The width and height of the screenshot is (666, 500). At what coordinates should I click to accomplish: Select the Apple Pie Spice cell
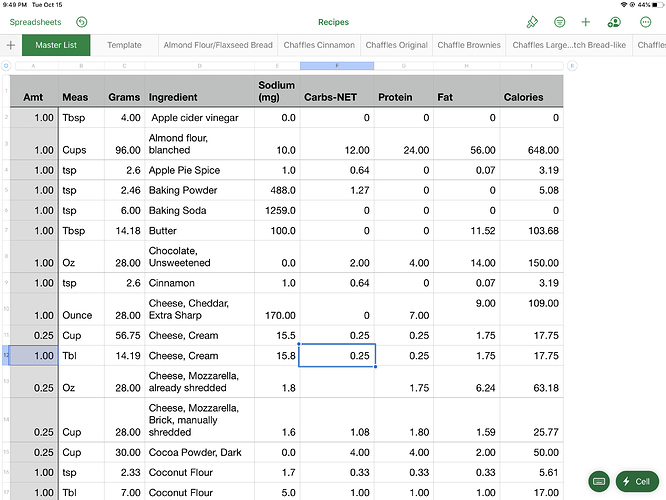(200, 170)
